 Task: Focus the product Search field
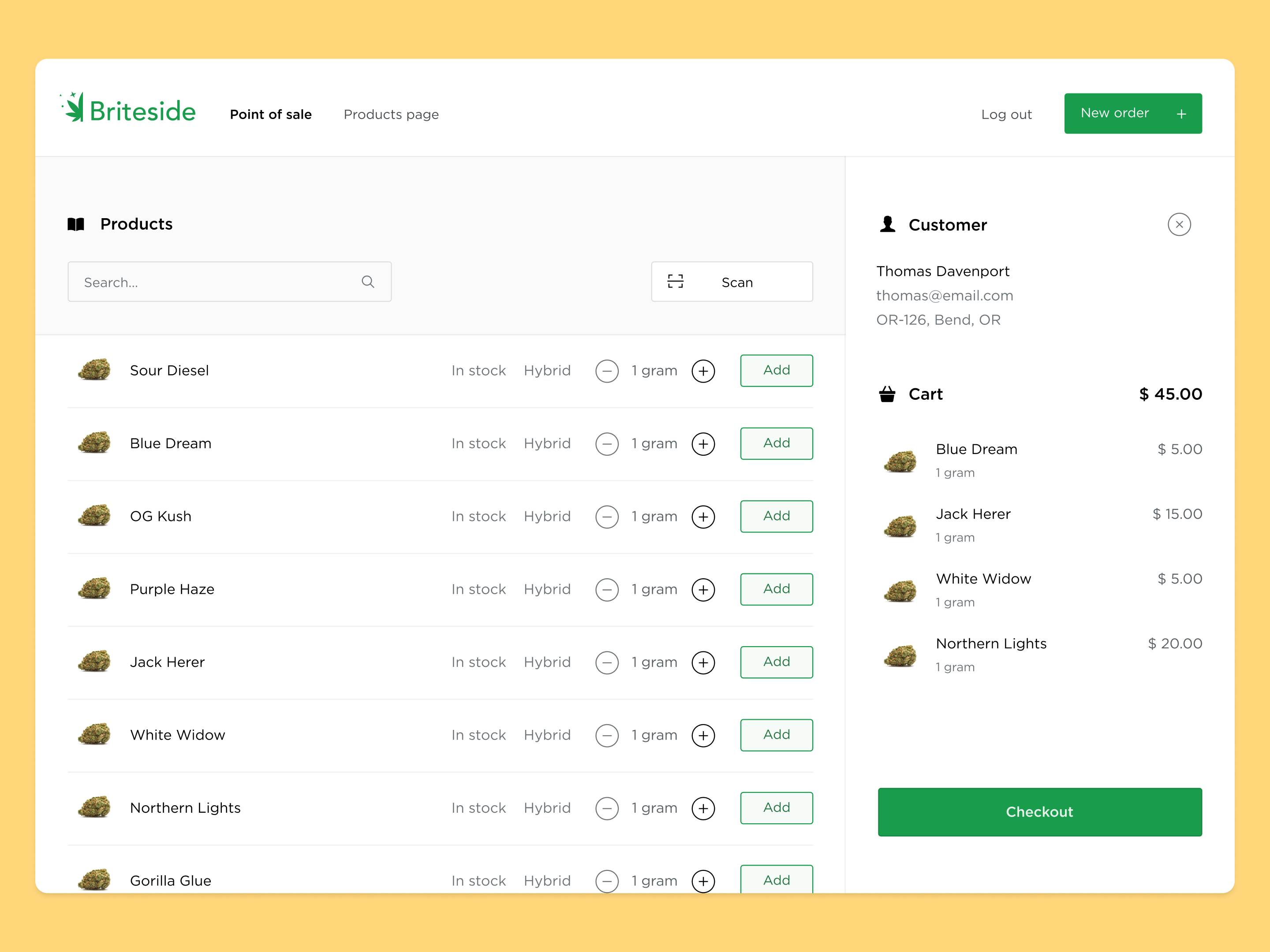pyautogui.click(x=229, y=282)
